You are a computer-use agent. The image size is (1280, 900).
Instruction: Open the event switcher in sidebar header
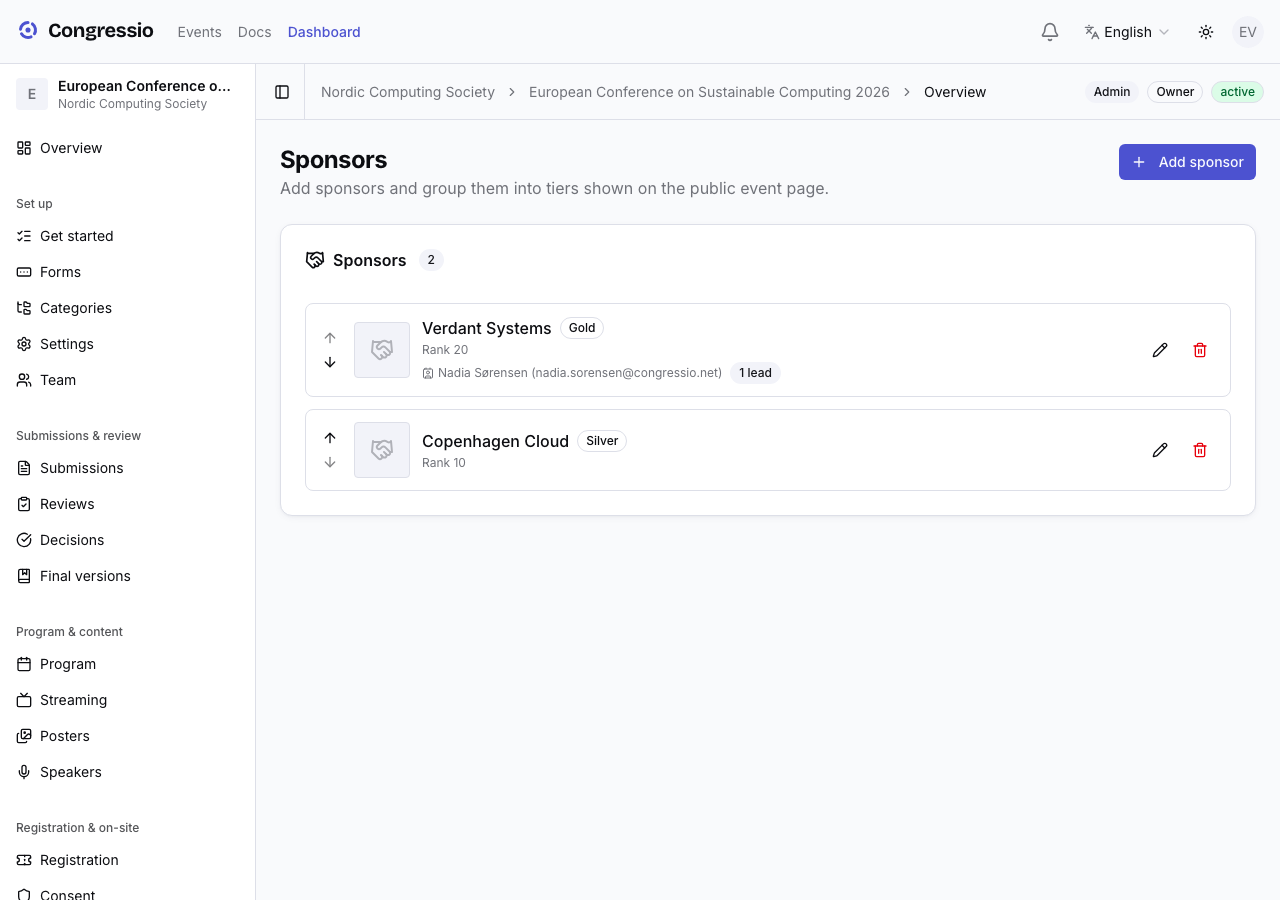point(128,94)
